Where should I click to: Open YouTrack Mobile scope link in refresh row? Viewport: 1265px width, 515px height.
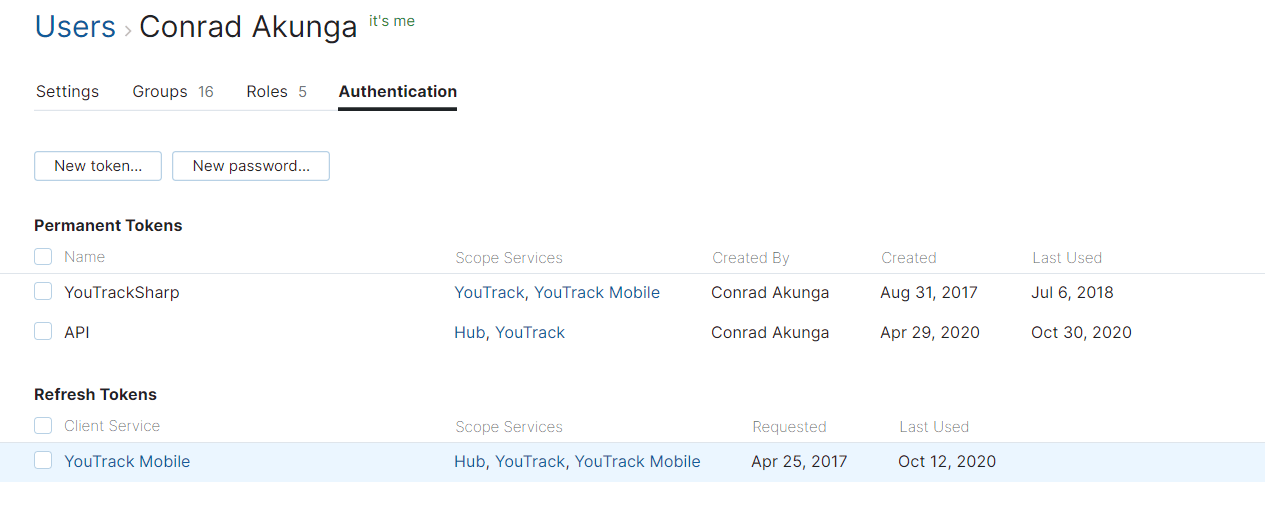pos(637,462)
